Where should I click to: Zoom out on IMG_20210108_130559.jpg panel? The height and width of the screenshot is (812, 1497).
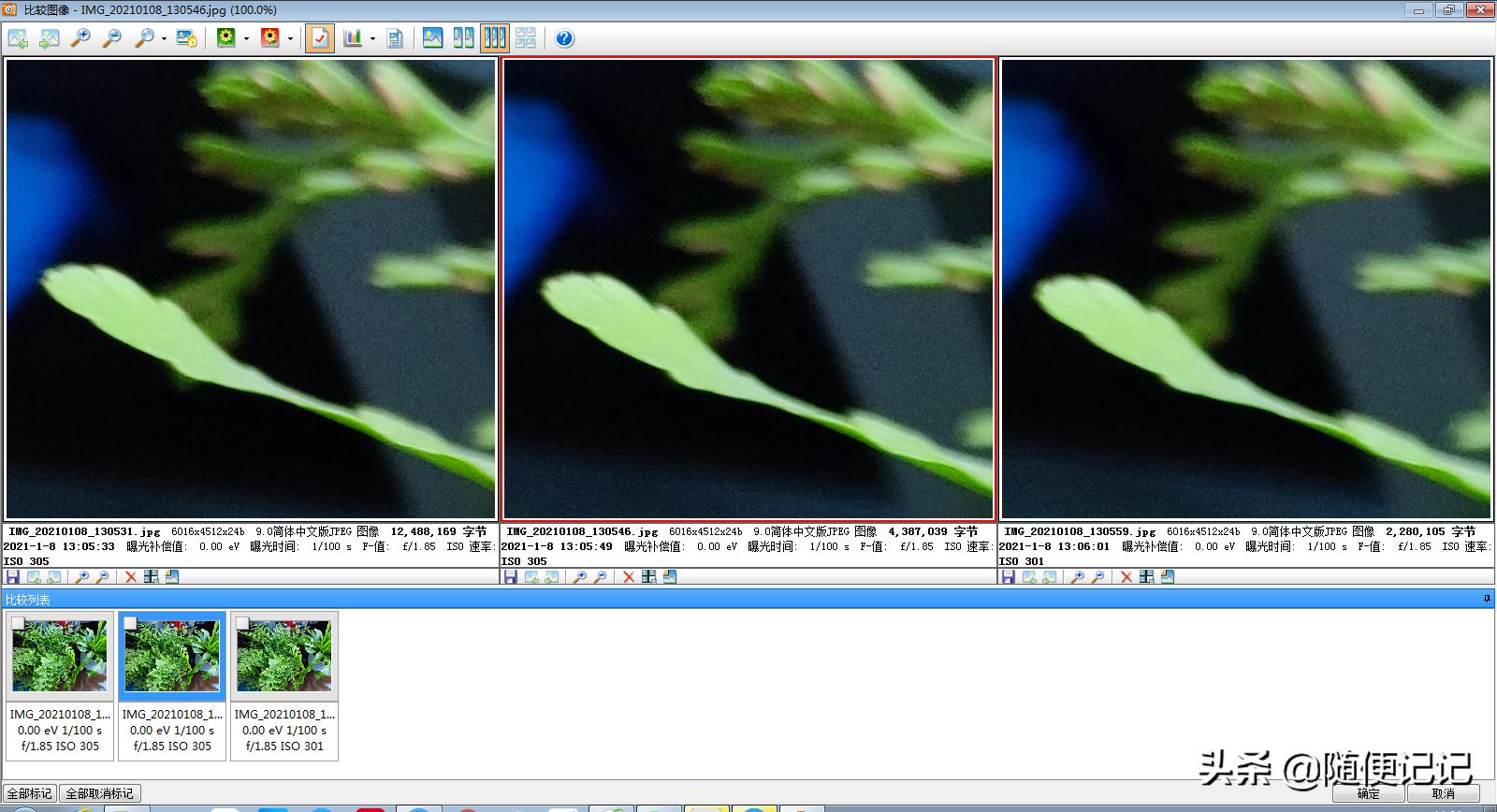pyautogui.click(x=1098, y=577)
